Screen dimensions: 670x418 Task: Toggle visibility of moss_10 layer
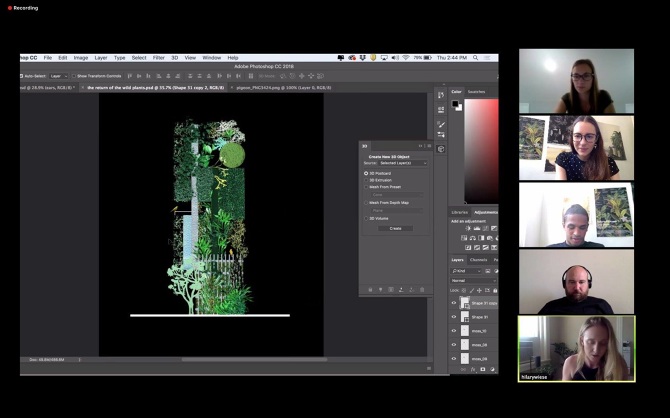(x=454, y=330)
